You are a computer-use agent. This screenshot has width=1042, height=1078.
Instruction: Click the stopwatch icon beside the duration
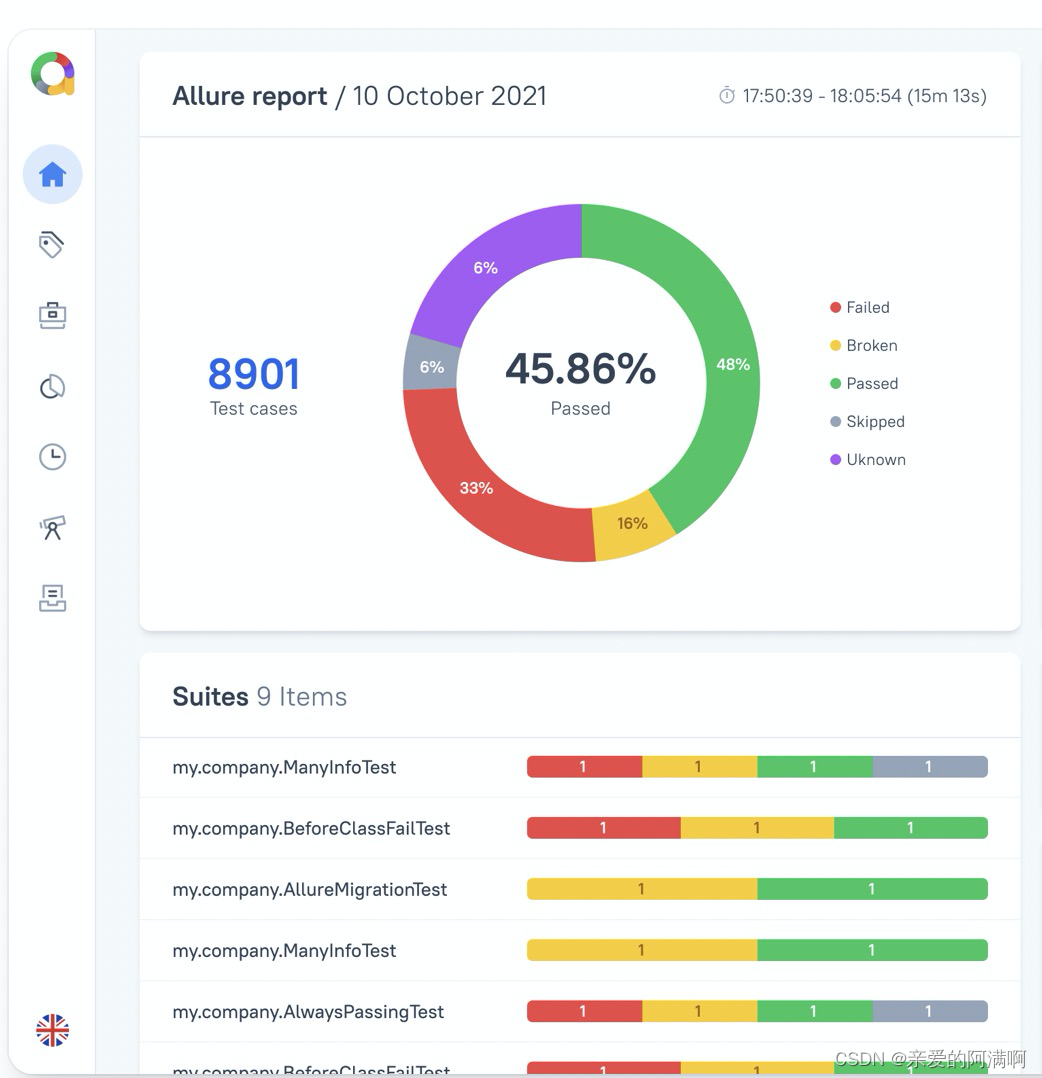click(727, 96)
